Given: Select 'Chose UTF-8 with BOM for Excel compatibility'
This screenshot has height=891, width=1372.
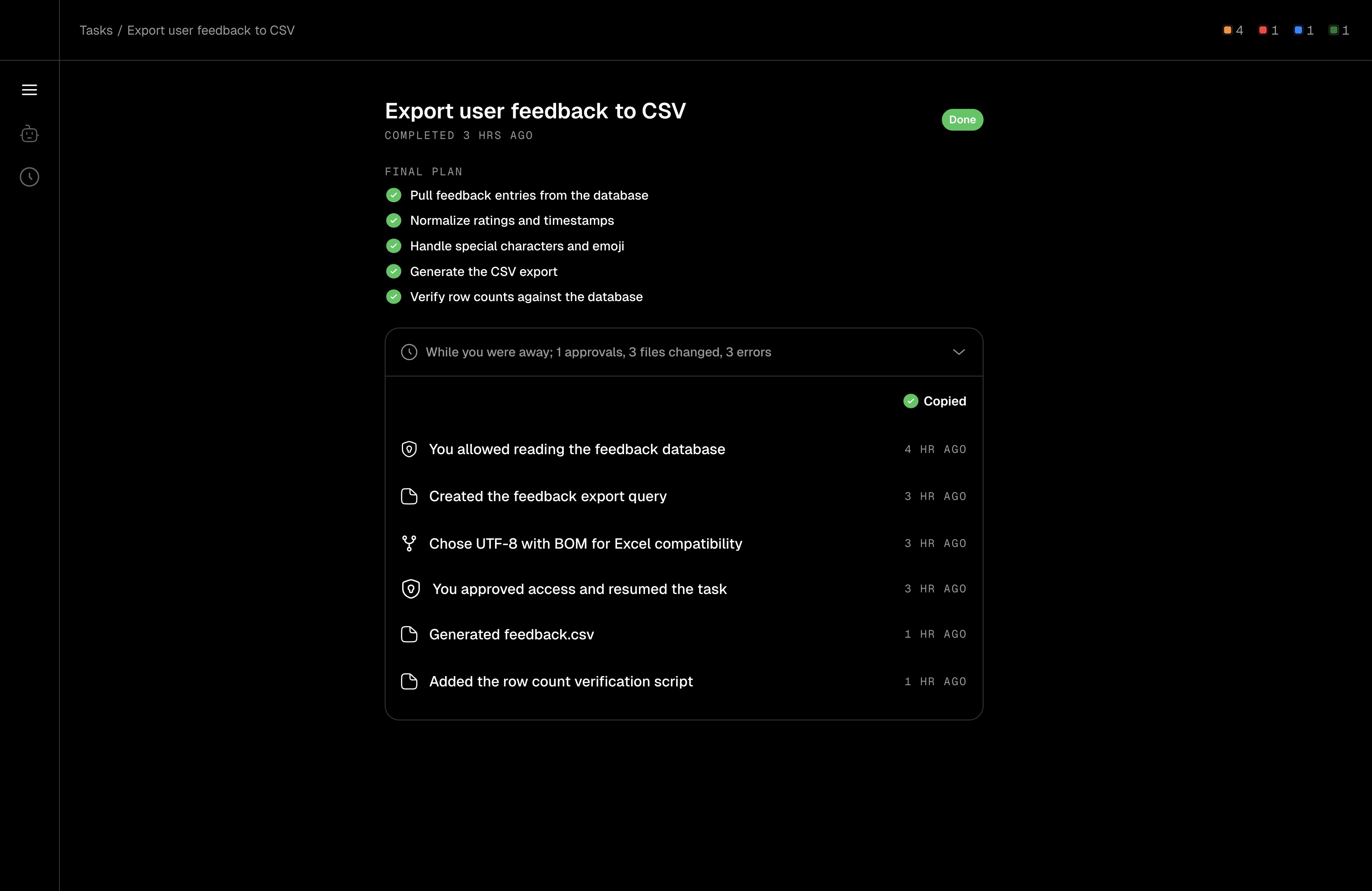Looking at the screenshot, I should [x=586, y=544].
